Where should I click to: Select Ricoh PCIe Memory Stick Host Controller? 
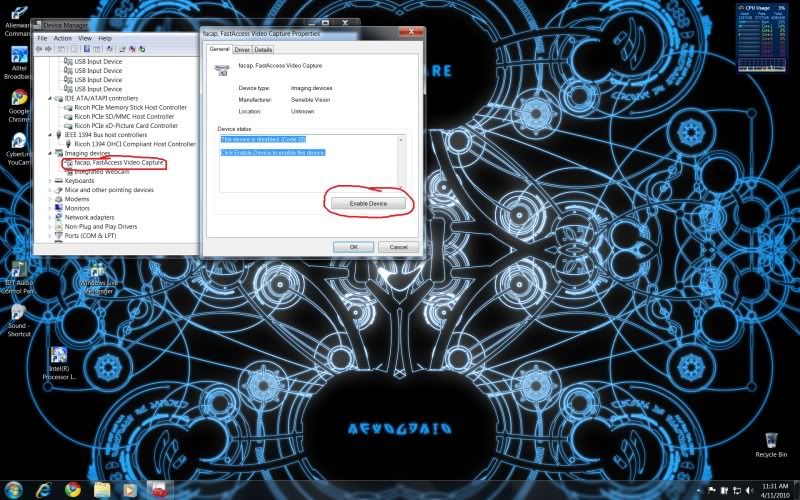pyautogui.click(x=130, y=108)
